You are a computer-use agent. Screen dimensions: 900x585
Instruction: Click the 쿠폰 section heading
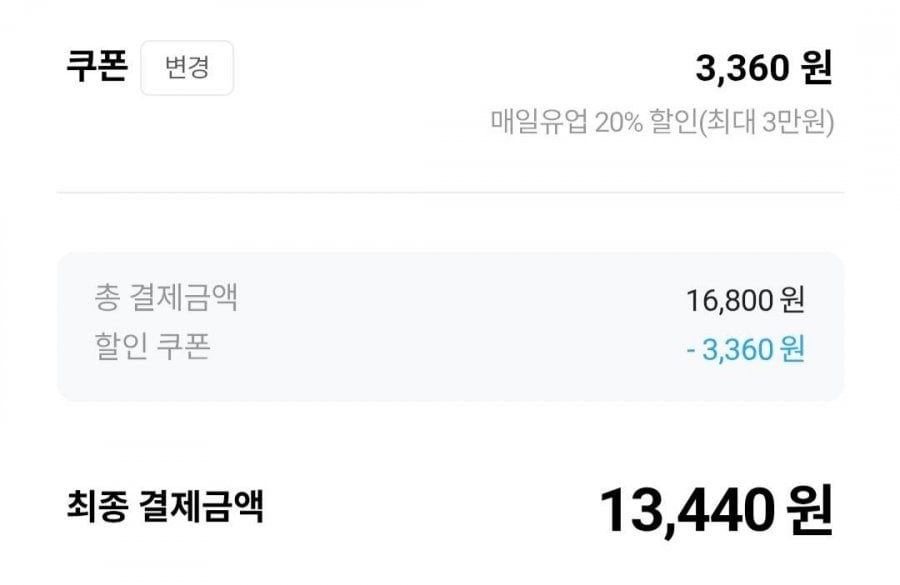96,67
